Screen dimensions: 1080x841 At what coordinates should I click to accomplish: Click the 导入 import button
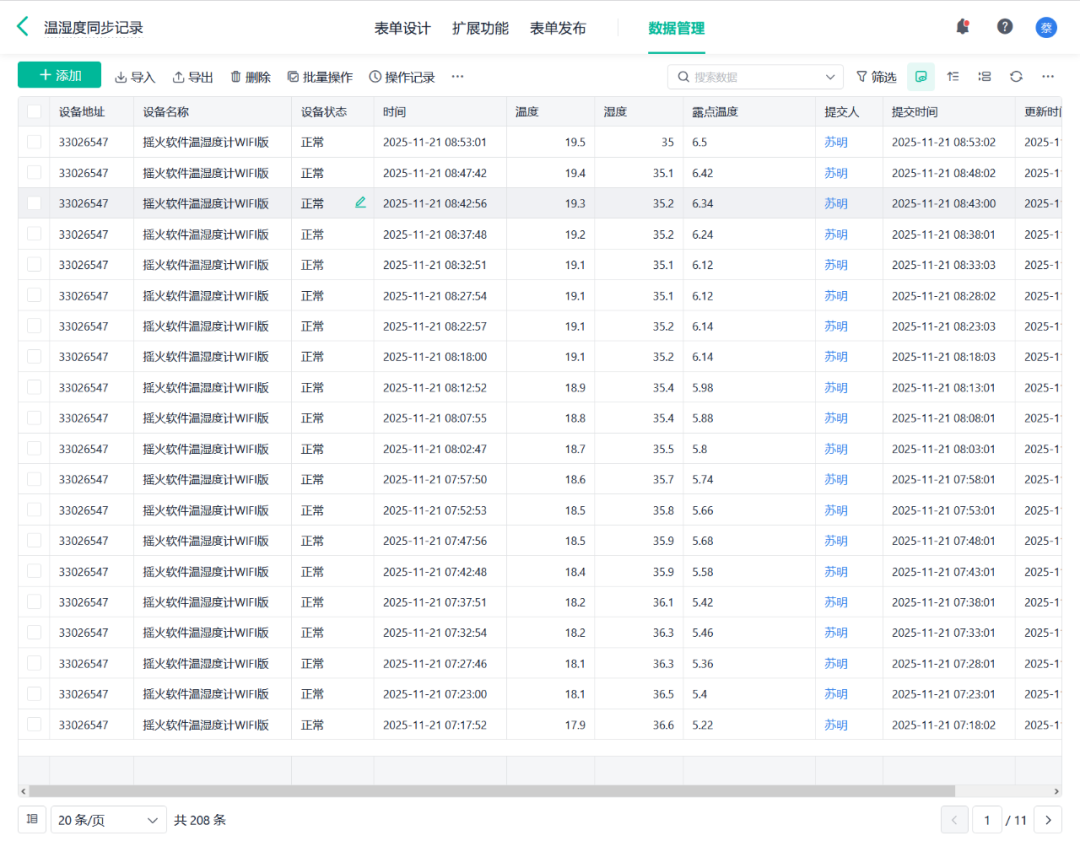pos(135,77)
